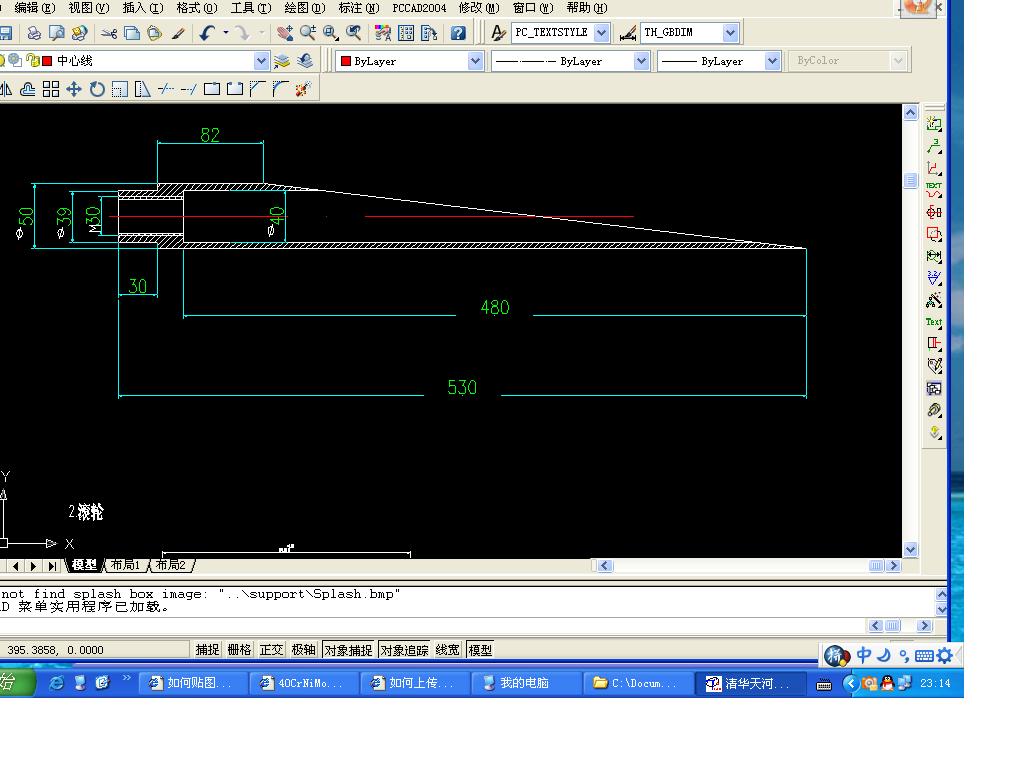Open the Undo history dropdown arrow
This screenshot has width=1024, height=768.
(x=226, y=33)
